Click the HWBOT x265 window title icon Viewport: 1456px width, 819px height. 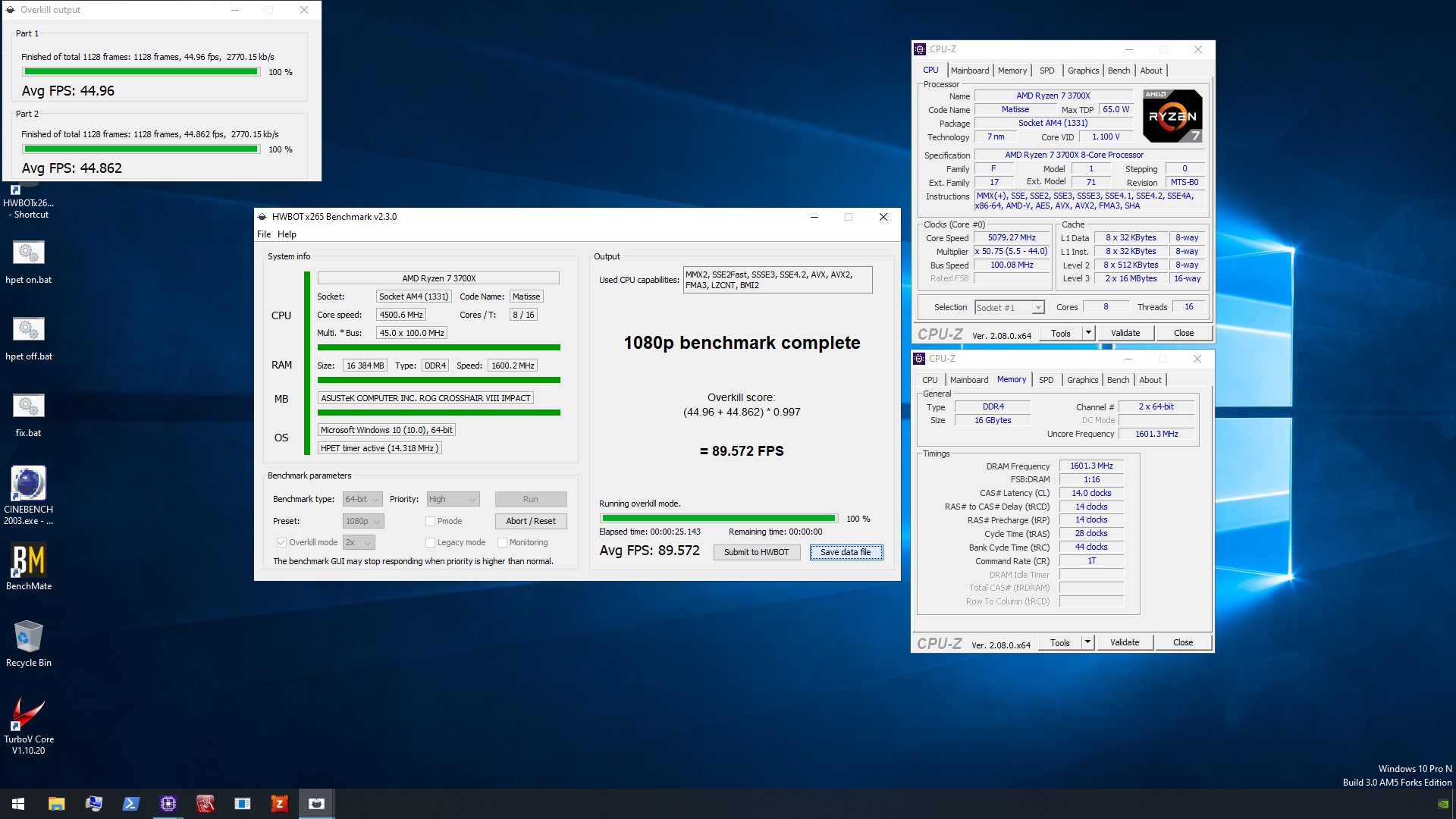(262, 217)
